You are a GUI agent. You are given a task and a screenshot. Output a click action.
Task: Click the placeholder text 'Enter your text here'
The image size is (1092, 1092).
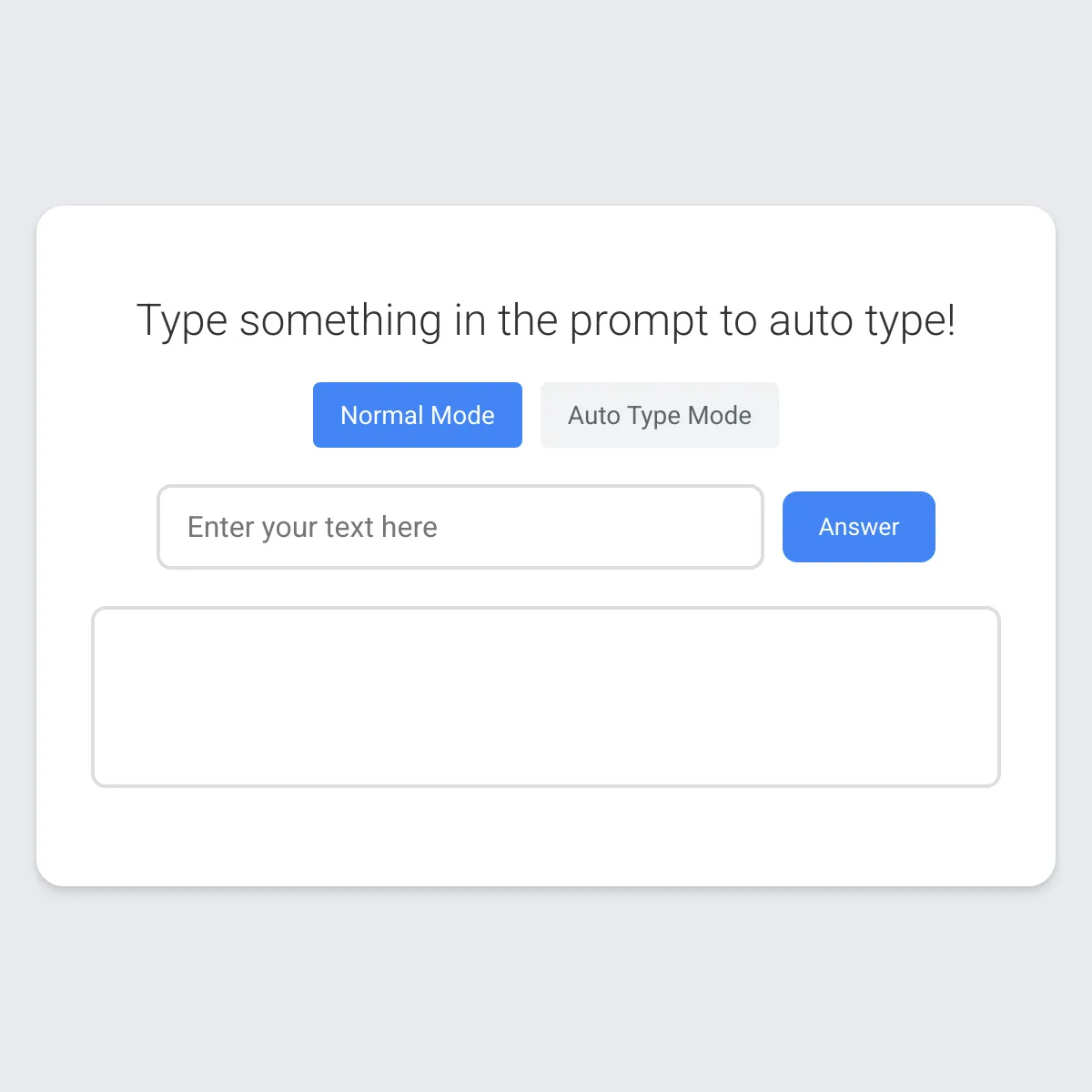click(312, 528)
